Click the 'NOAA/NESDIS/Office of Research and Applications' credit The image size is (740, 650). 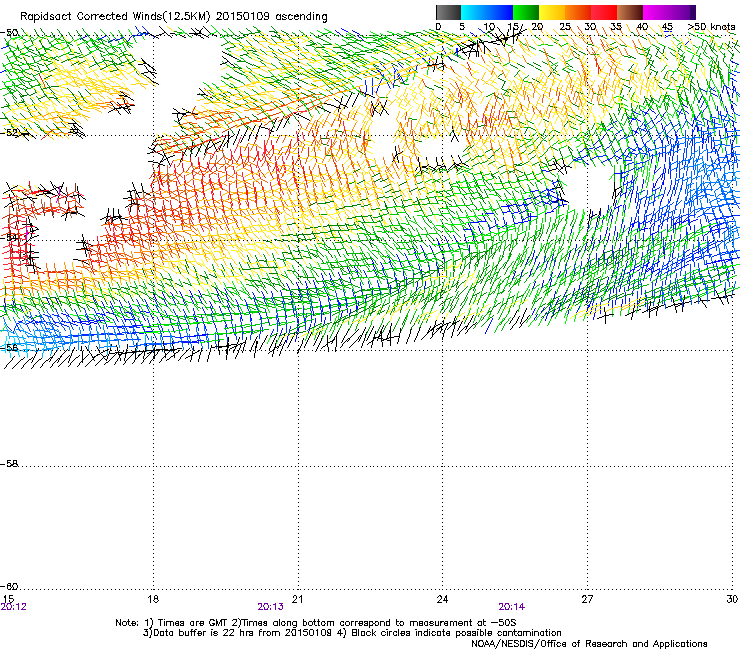(x=589, y=644)
